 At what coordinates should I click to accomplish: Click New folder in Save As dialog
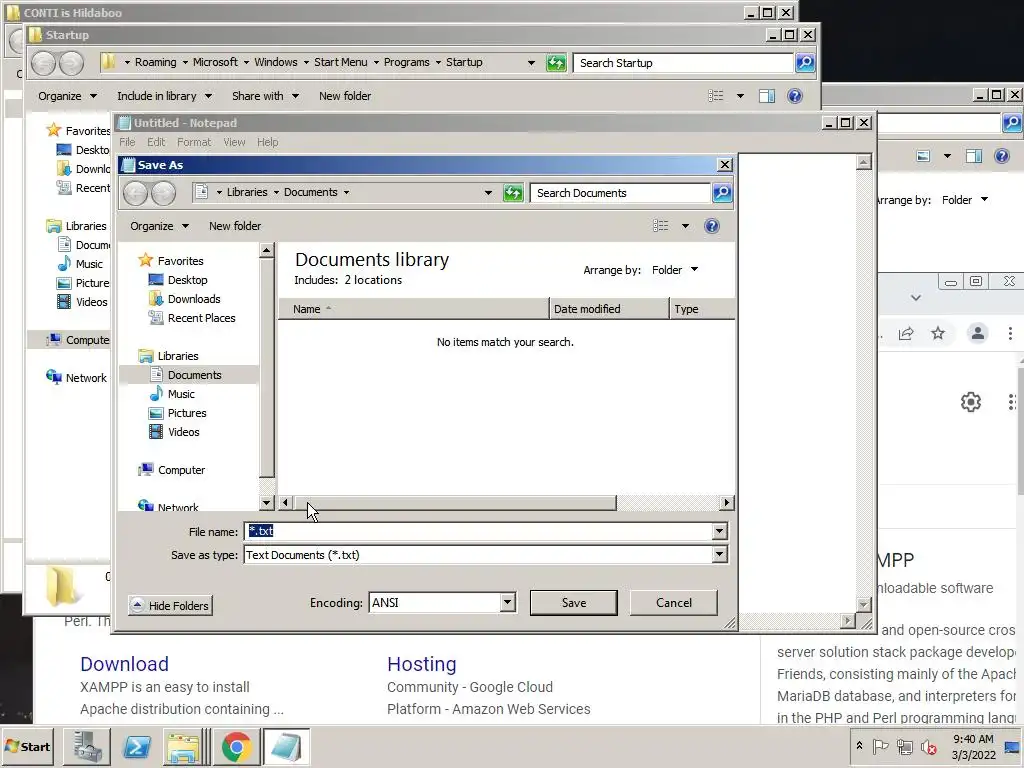[x=234, y=226]
